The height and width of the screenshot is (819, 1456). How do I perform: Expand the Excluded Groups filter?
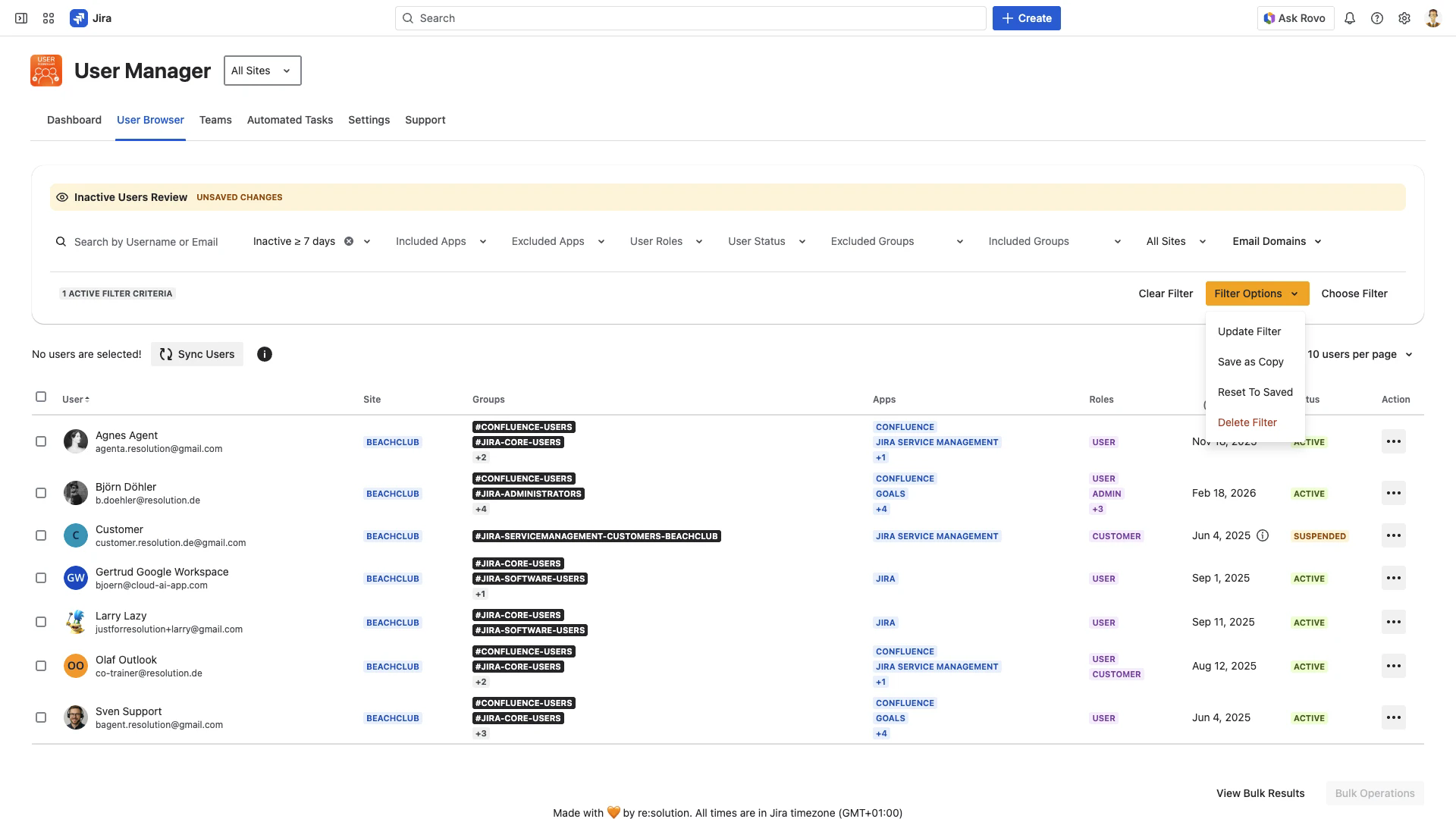click(896, 241)
